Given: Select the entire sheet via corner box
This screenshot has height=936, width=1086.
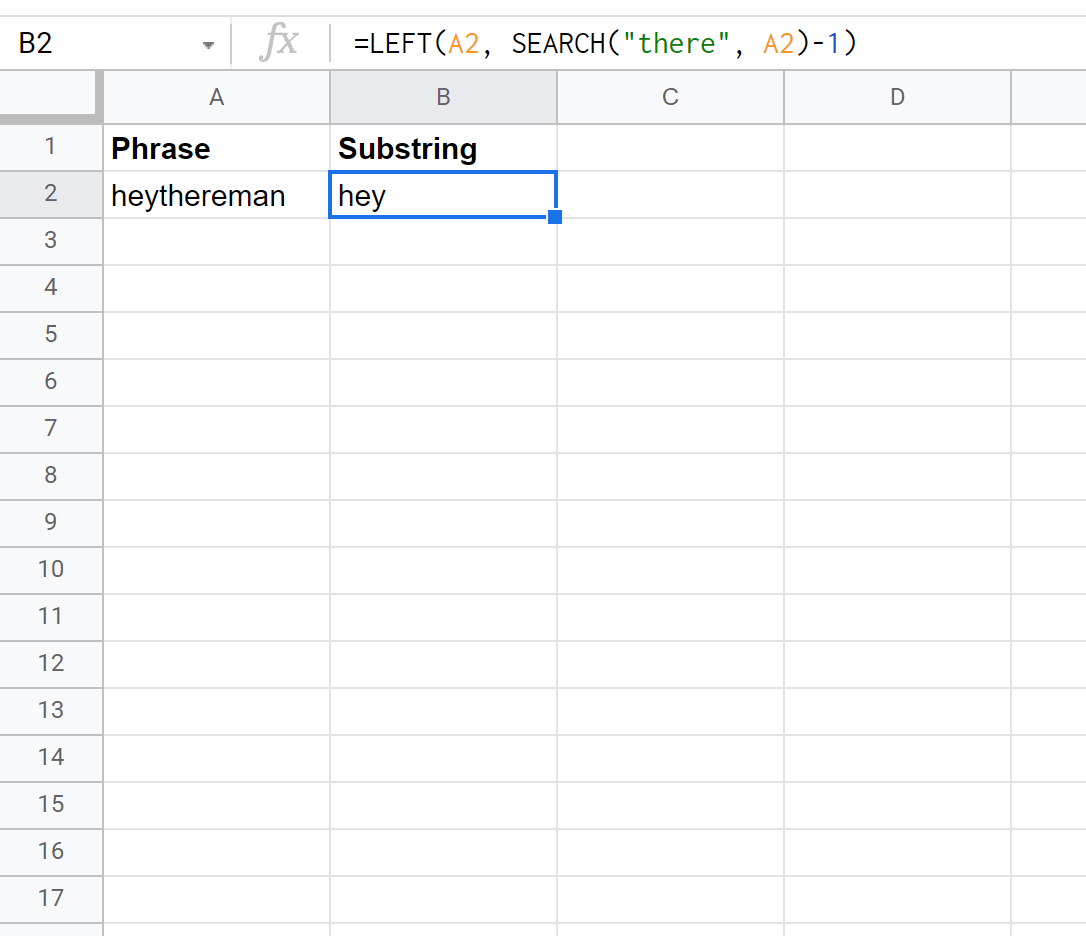Looking at the screenshot, I should (x=50, y=96).
